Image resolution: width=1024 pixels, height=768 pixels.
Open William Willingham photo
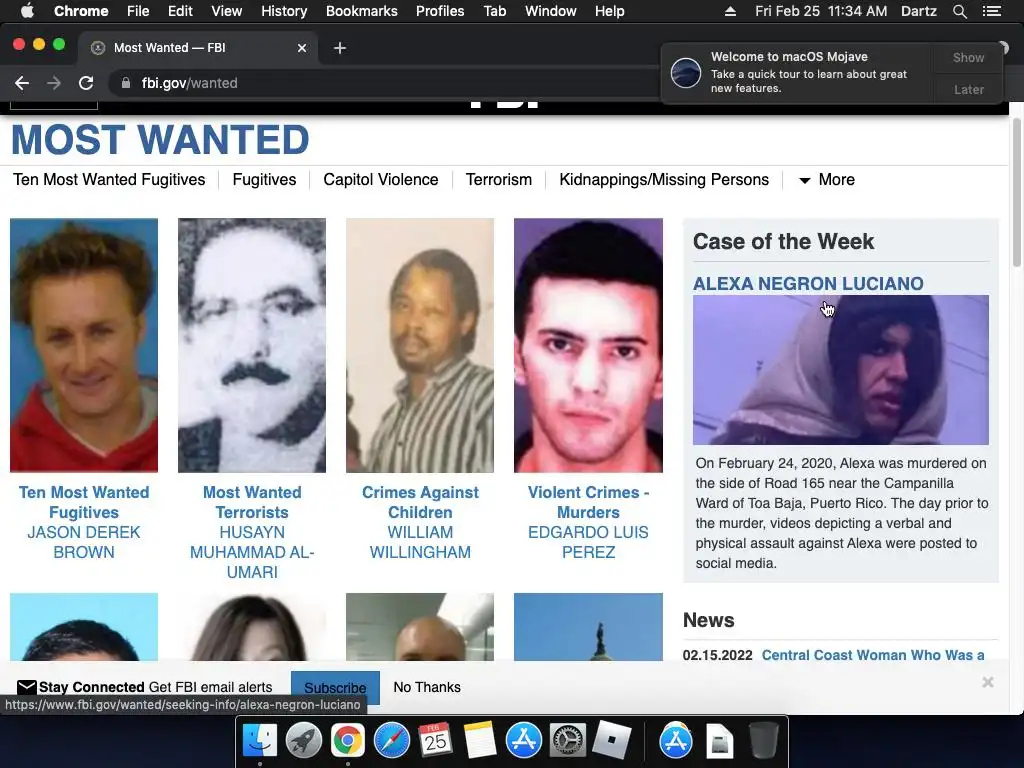click(420, 345)
